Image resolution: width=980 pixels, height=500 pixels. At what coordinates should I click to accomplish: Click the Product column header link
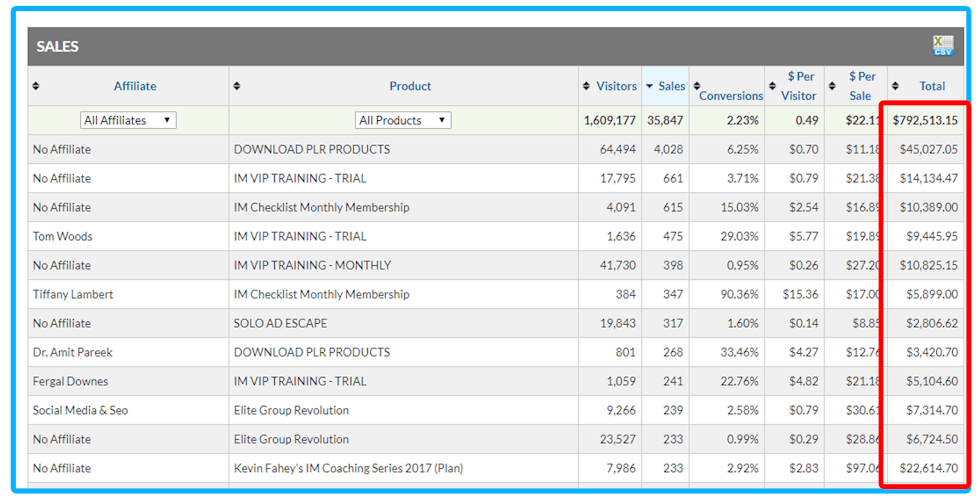tap(410, 86)
